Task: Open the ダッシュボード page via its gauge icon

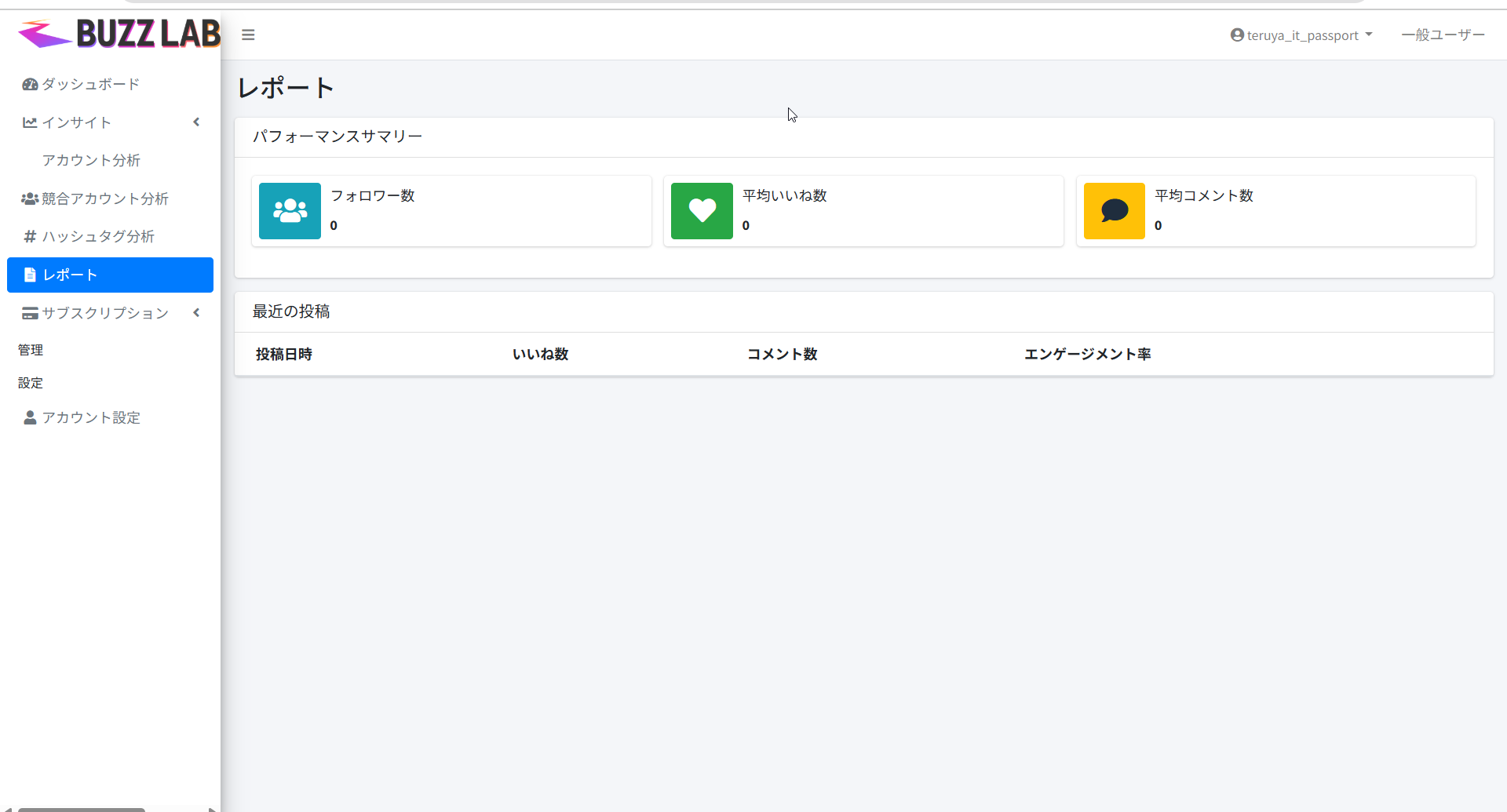Action: [x=30, y=84]
